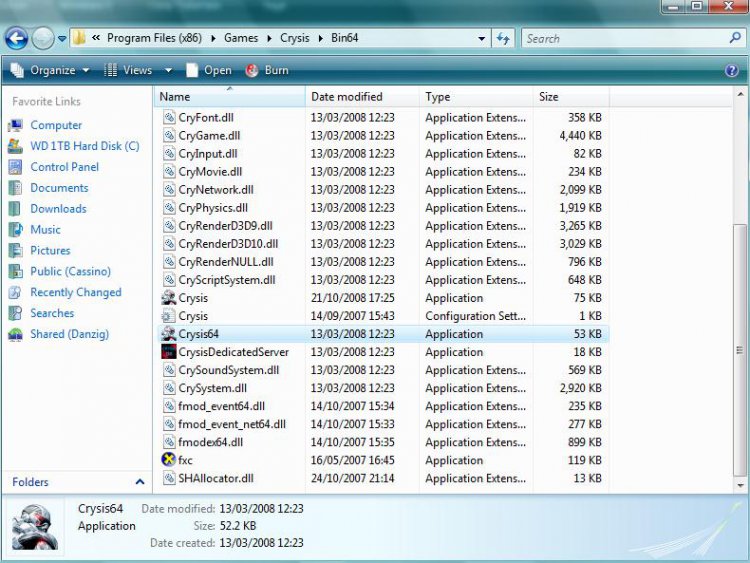Show hidden breadcrumb path chevrons

[96, 38]
